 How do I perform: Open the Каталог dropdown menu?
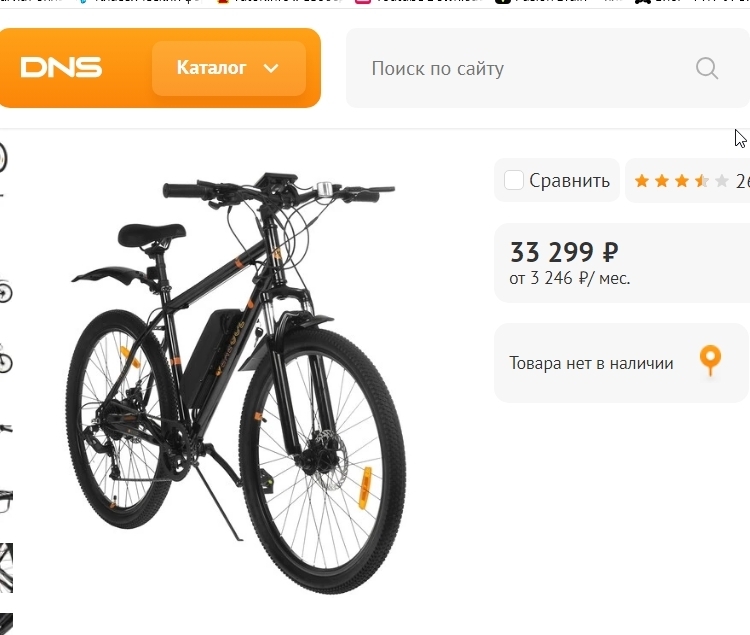229,68
